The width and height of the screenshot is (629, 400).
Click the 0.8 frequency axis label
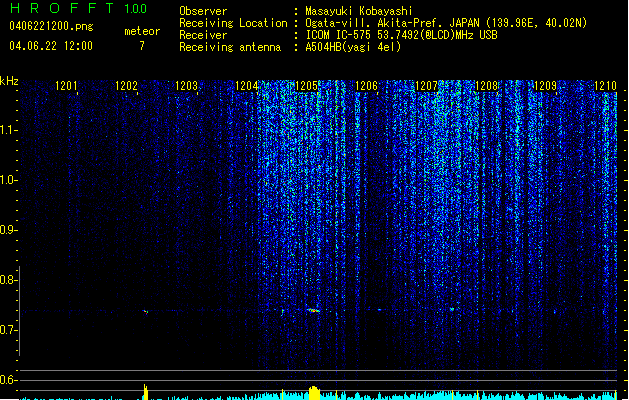point(8,280)
